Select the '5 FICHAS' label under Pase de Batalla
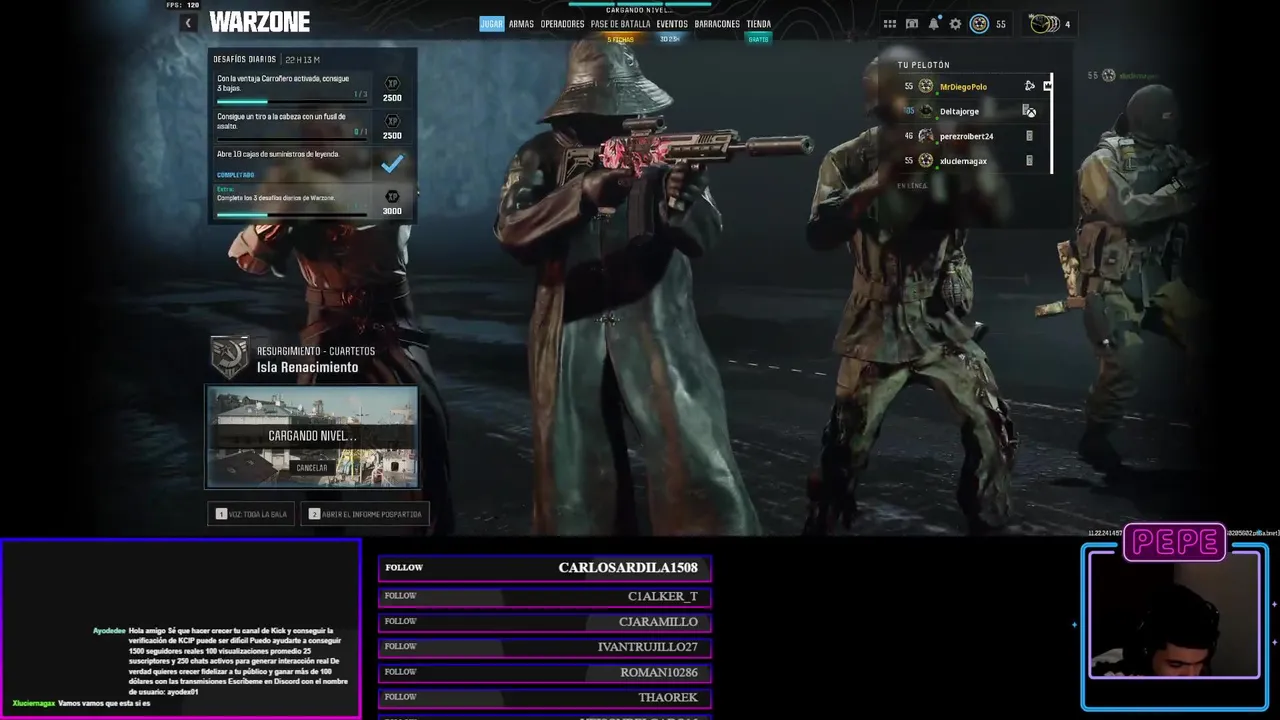Viewport: 1280px width, 720px height. coord(620,39)
